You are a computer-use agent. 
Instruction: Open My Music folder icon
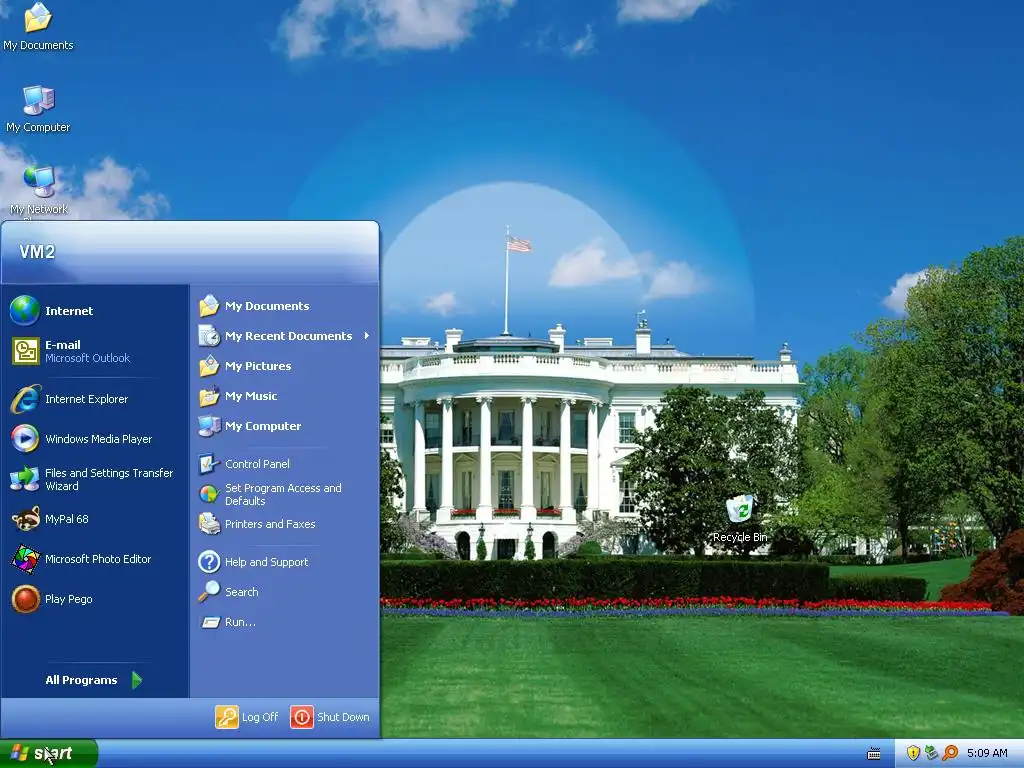pos(209,396)
